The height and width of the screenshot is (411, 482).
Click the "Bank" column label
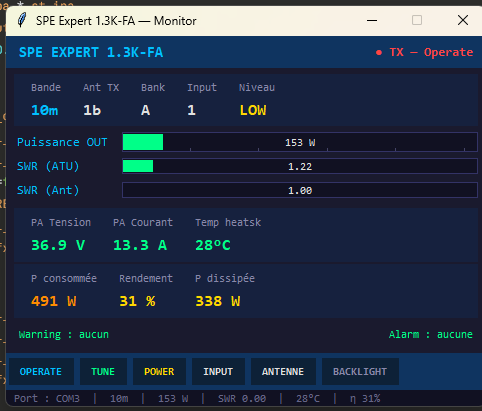click(153, 87)
